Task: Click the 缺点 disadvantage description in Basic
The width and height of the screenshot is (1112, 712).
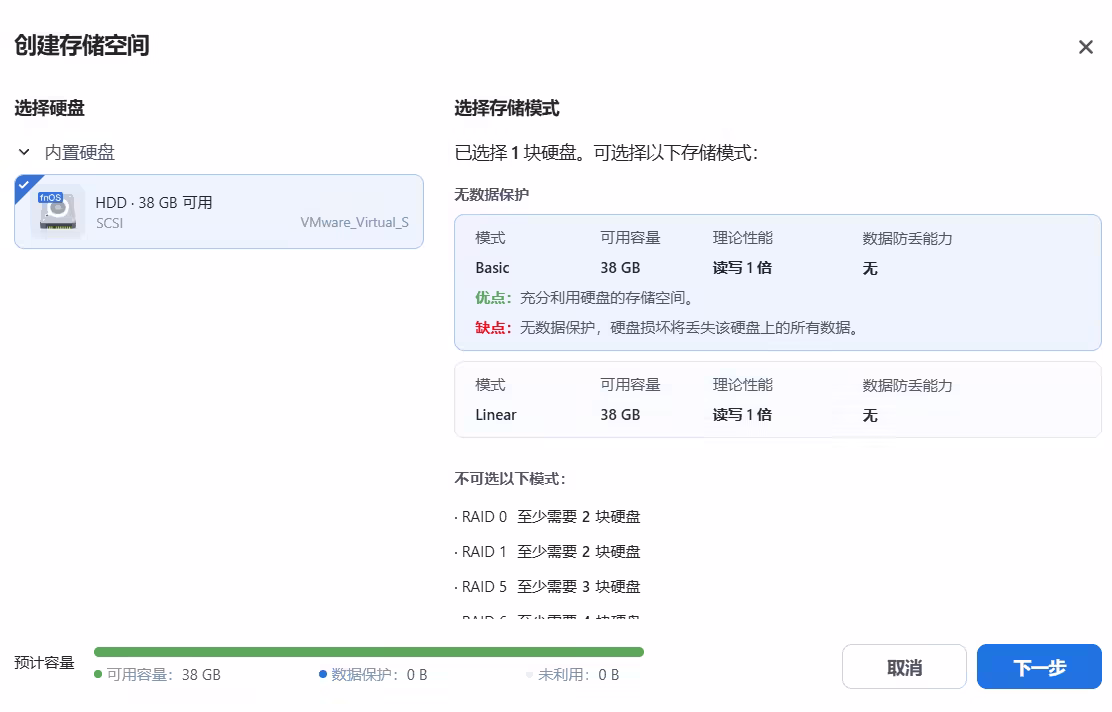Action: (667, 328)
